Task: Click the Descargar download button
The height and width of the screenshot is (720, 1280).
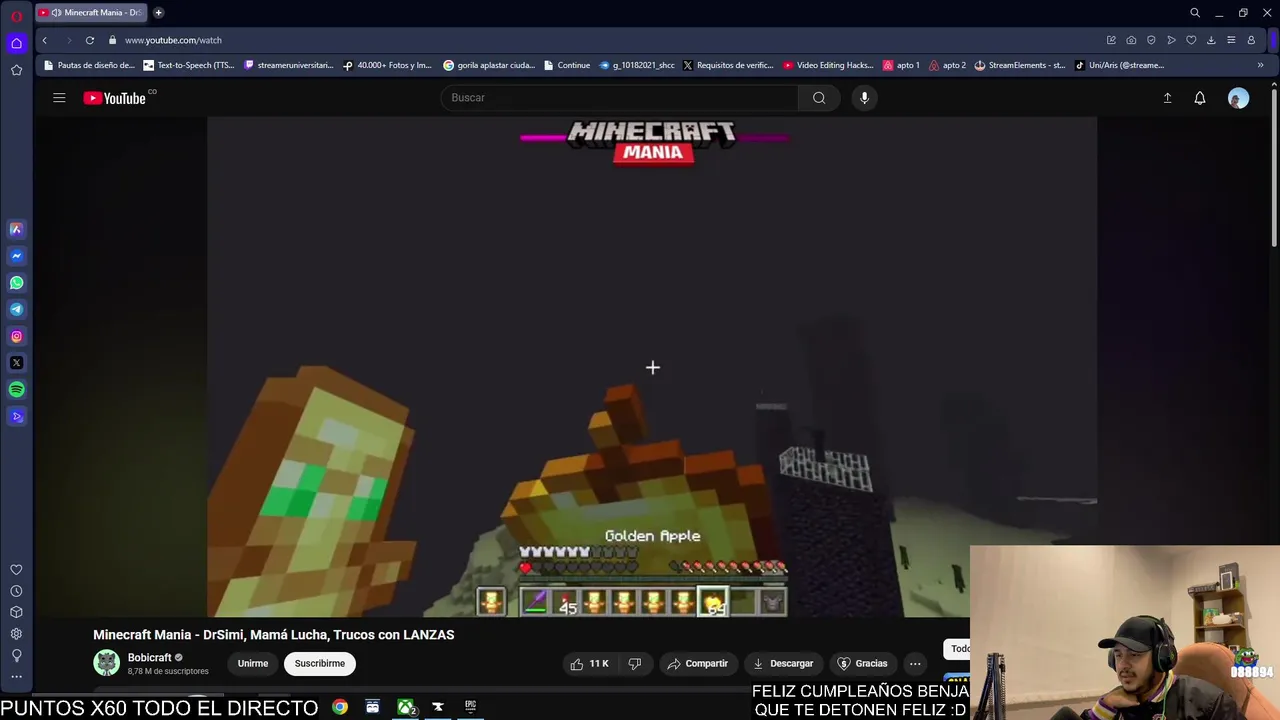Action: [783, 663]
